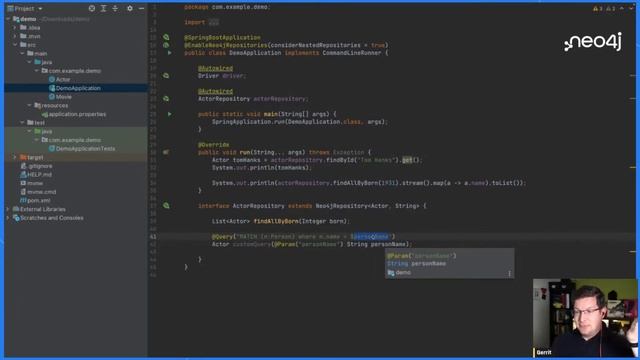The width and height of the screenshot is (640, 360).
Task: Select Movie class in project tree
Action: point(64,97)
